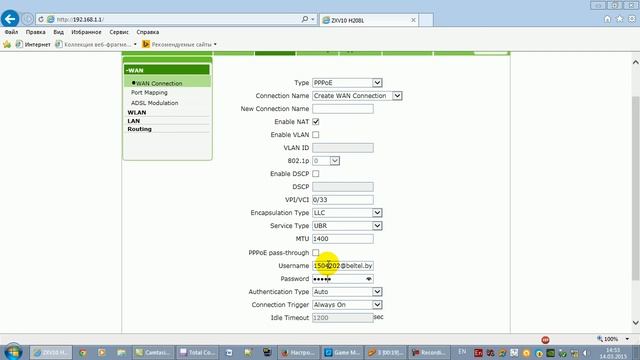Open the Camtasia taskbar button

[x=153, y=352]
